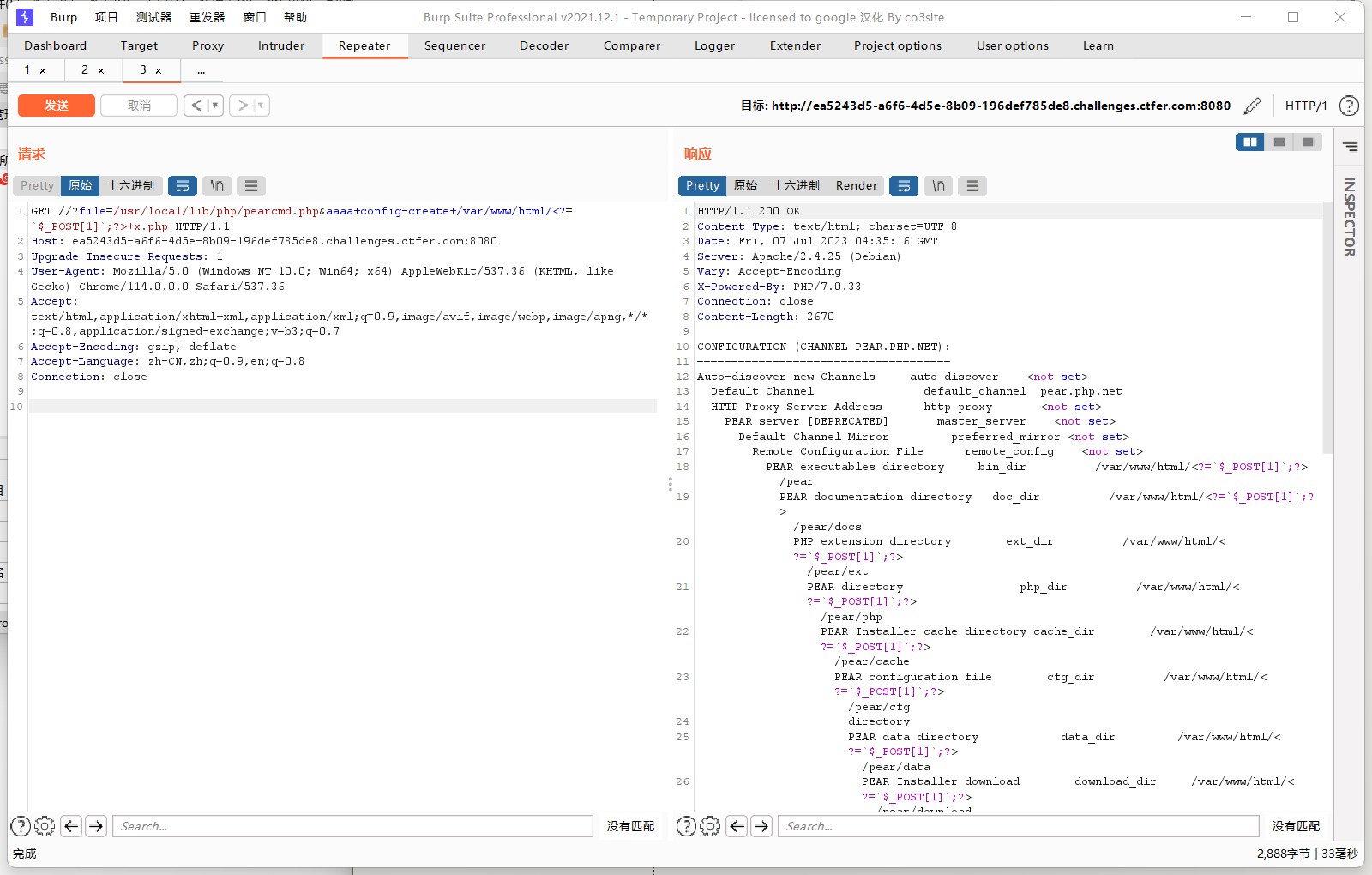Switch response view to 十六进制 hex

click(x=797, y=186)
